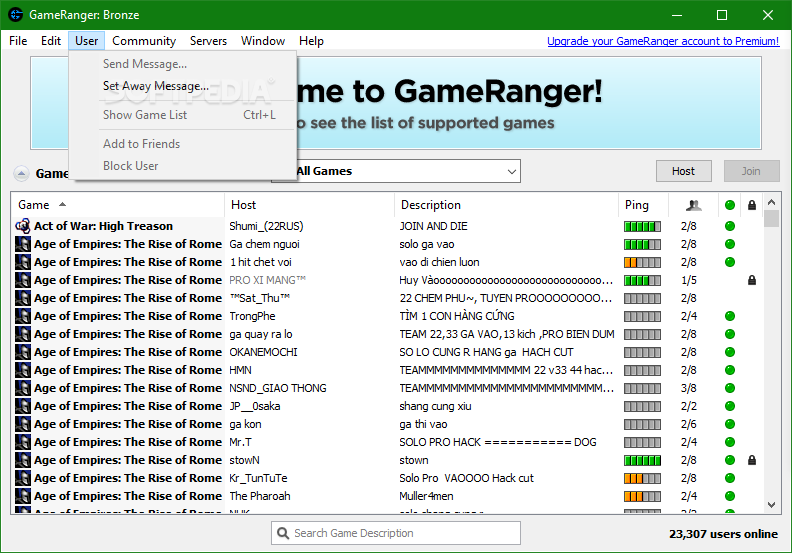This screenshot has width=792, height=553.
Task: Open Upgrade to Premium link
Action: (663, 41)
